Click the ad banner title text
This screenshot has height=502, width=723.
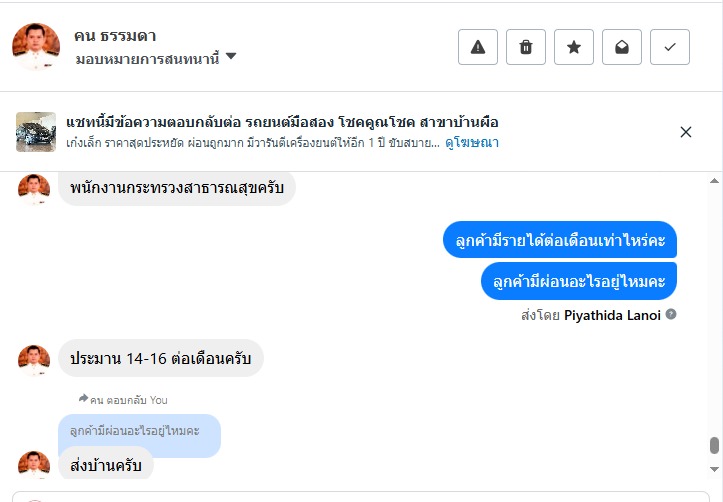pyautogui.click(x=282, y=122)
